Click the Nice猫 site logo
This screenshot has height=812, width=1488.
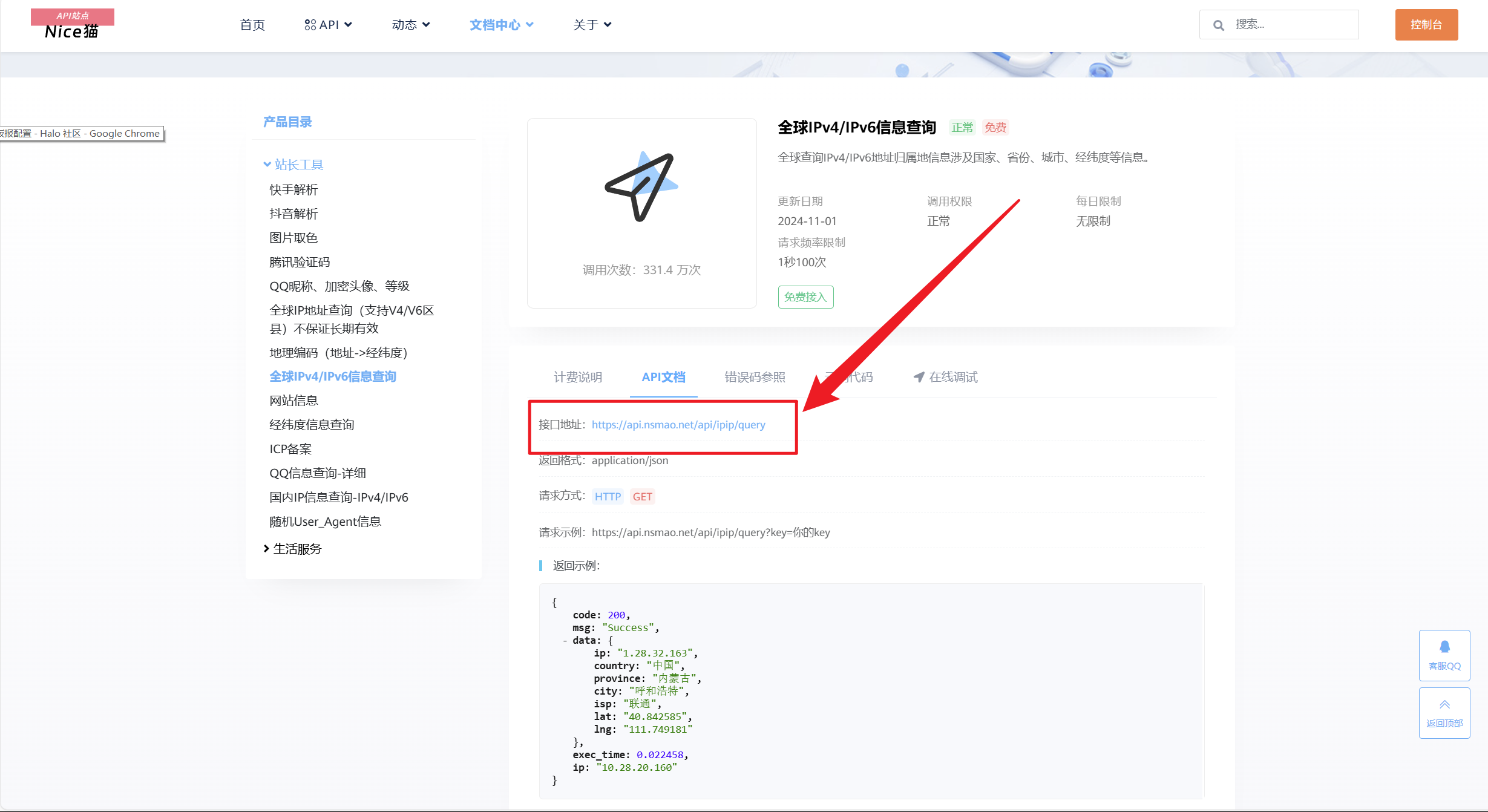(x=72, y=25)
